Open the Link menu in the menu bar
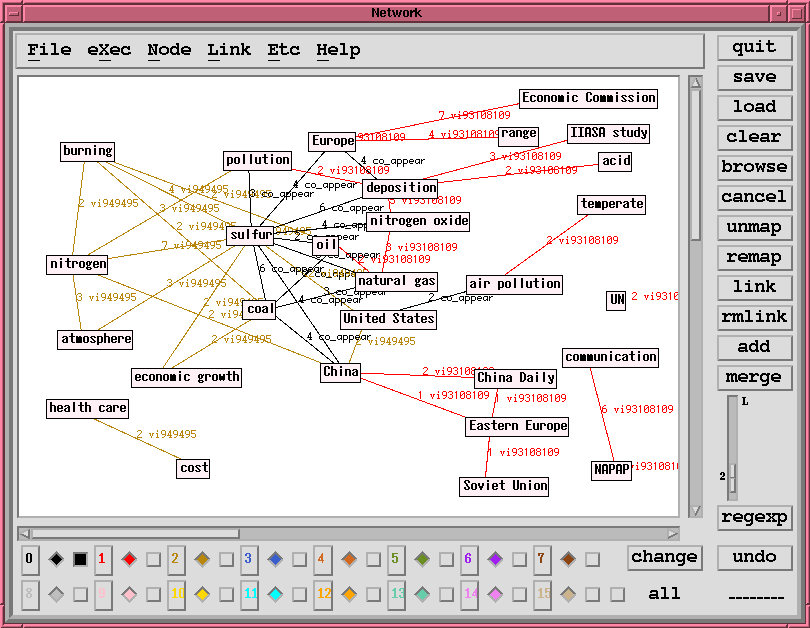 point(229,50)
